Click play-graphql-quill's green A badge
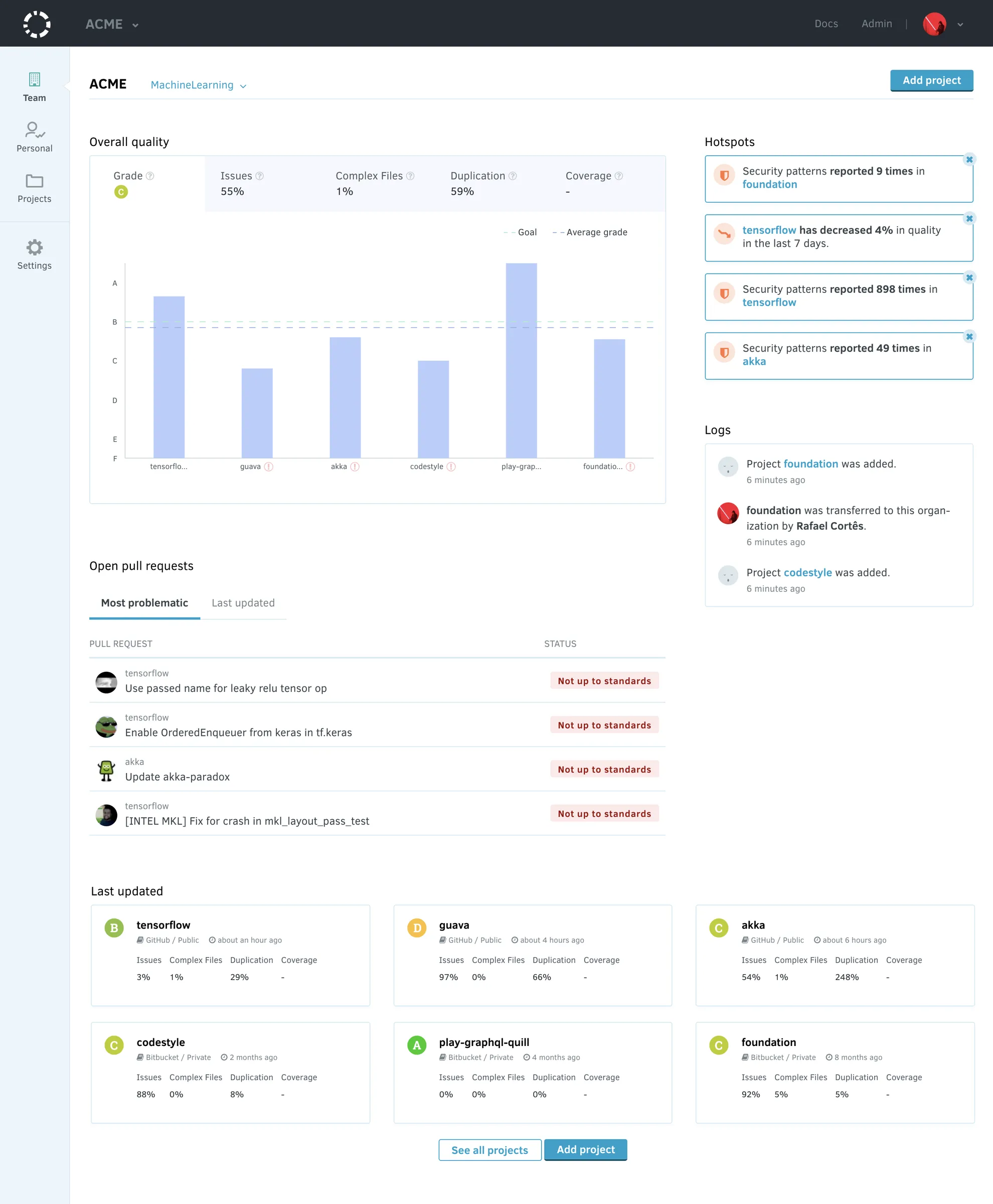This screenshot has width=993, height=1204. [416, 1045]
